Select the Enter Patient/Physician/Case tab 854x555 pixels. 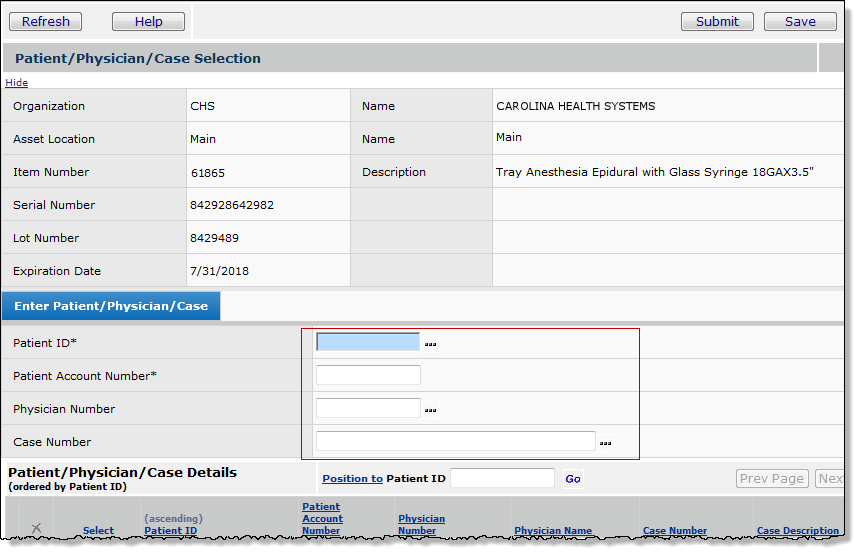pyautogui.click(x=111, y=306)
